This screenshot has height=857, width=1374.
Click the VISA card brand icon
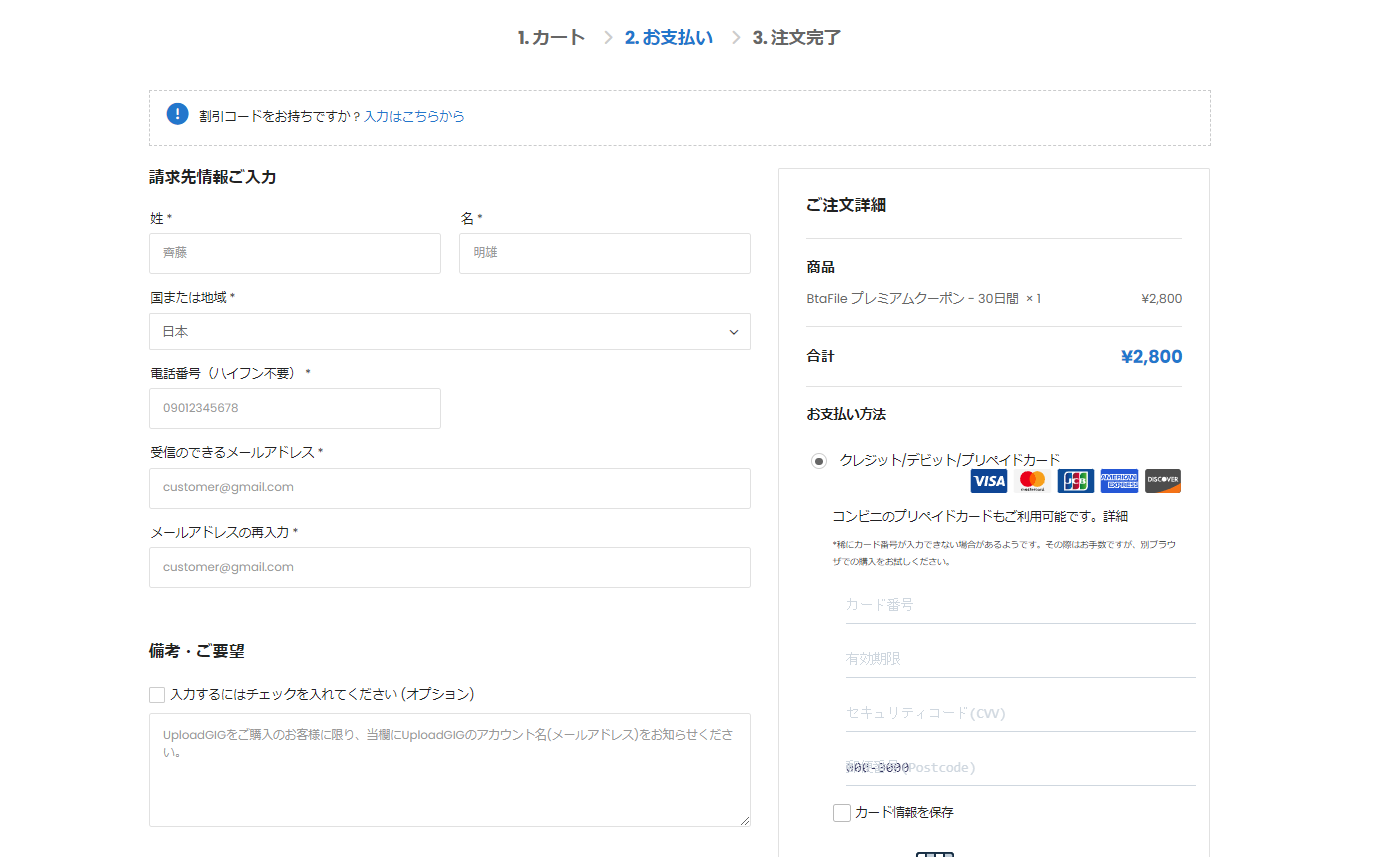click(x=988, y=481)
